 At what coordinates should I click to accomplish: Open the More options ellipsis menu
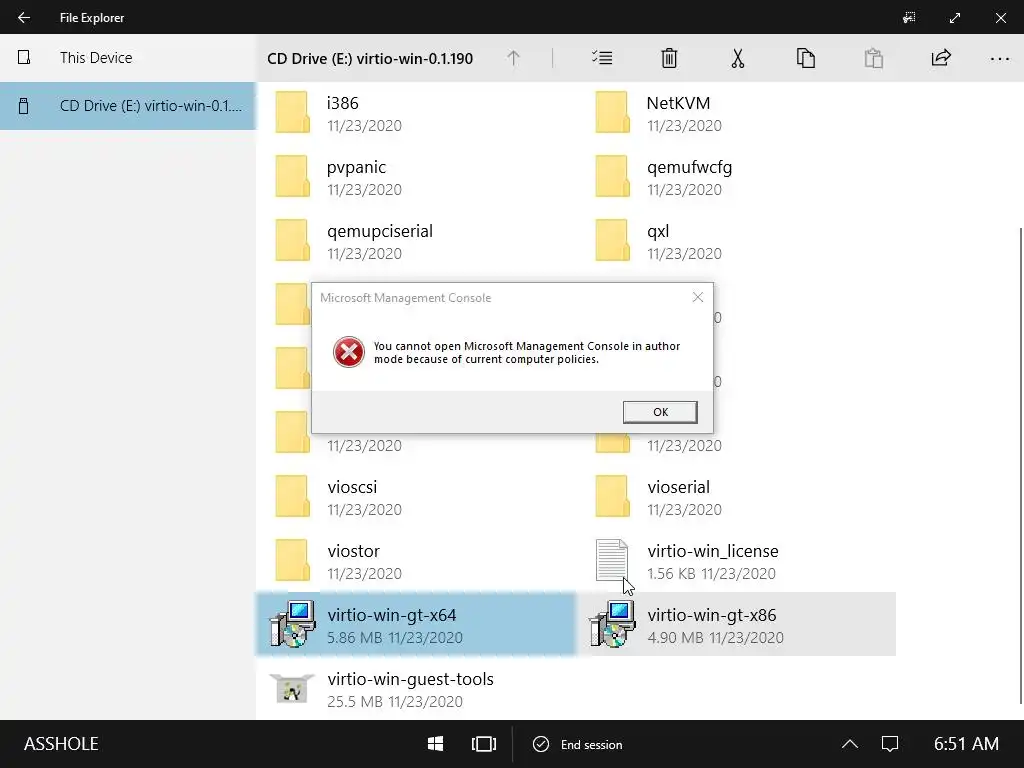click(x=1000, y=59)
